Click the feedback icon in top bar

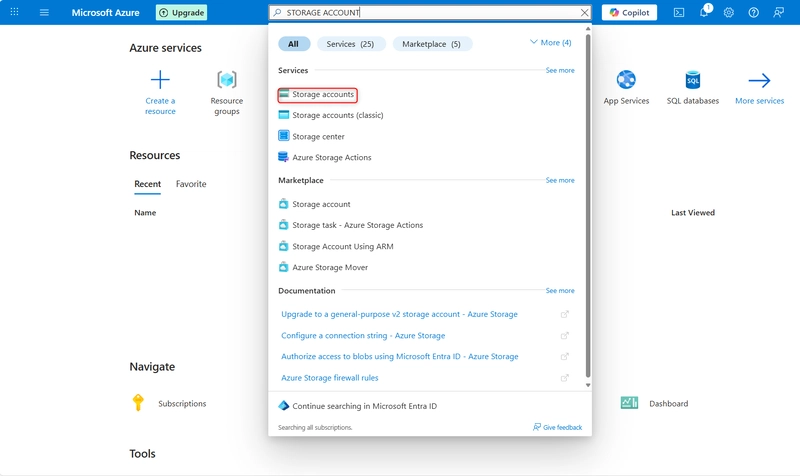(779, 13)
